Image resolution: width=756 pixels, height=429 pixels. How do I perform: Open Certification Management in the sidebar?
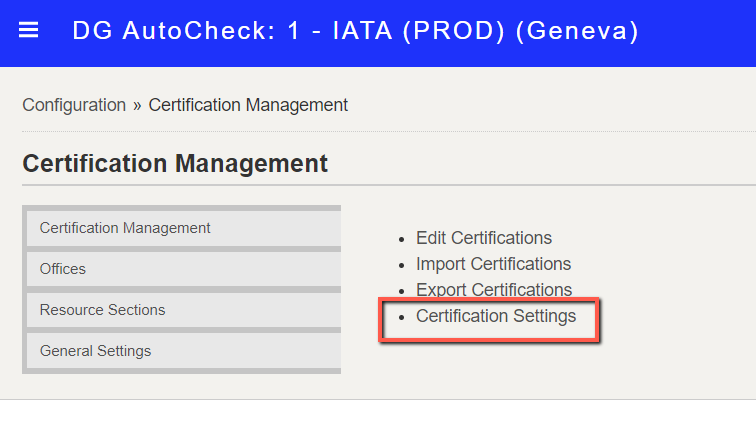tap(184, 228)
